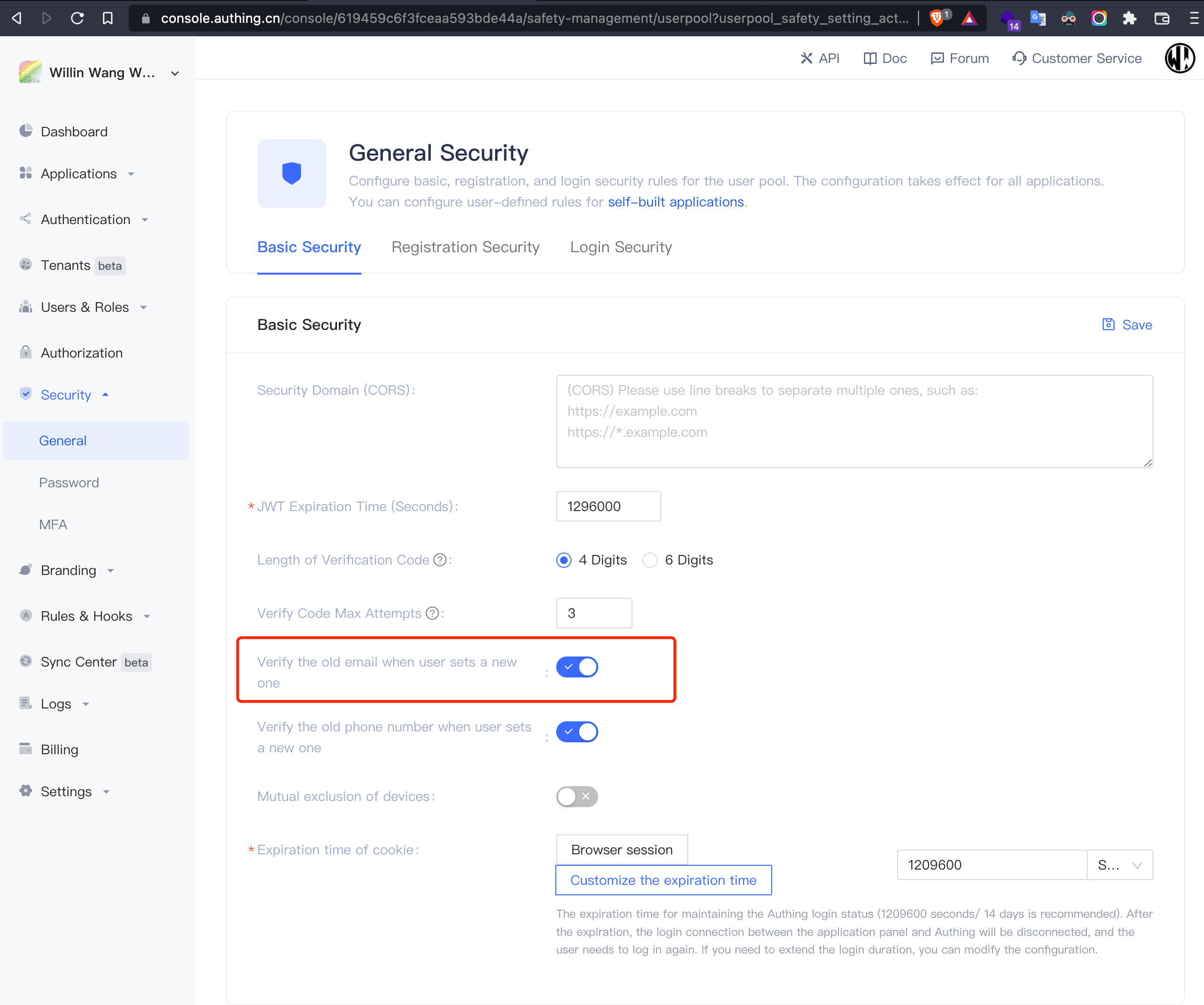Click the bookmark icon in browser toolbar
Screen dimensions: 1204x1005
point(107,19)
